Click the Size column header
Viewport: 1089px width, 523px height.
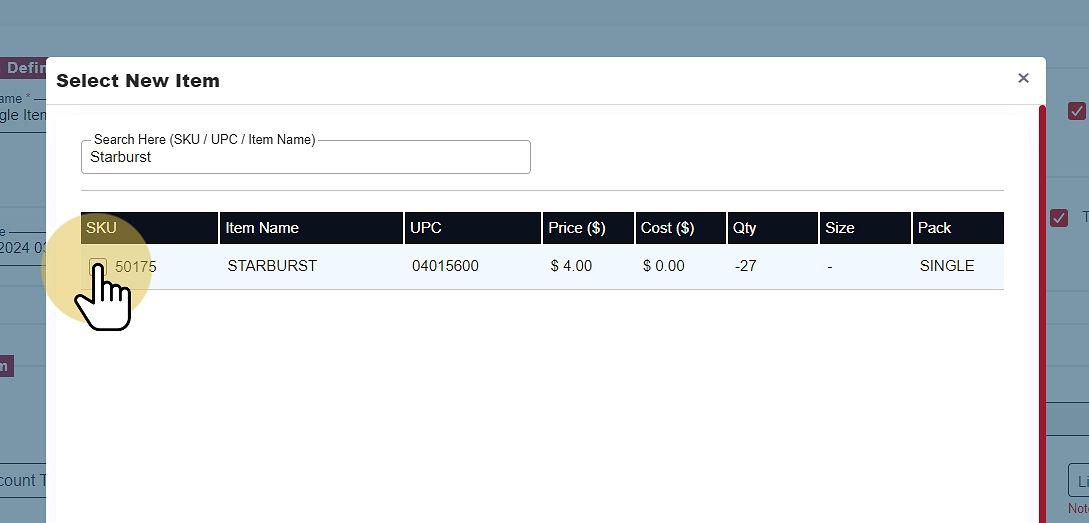(x=840, y=228)
